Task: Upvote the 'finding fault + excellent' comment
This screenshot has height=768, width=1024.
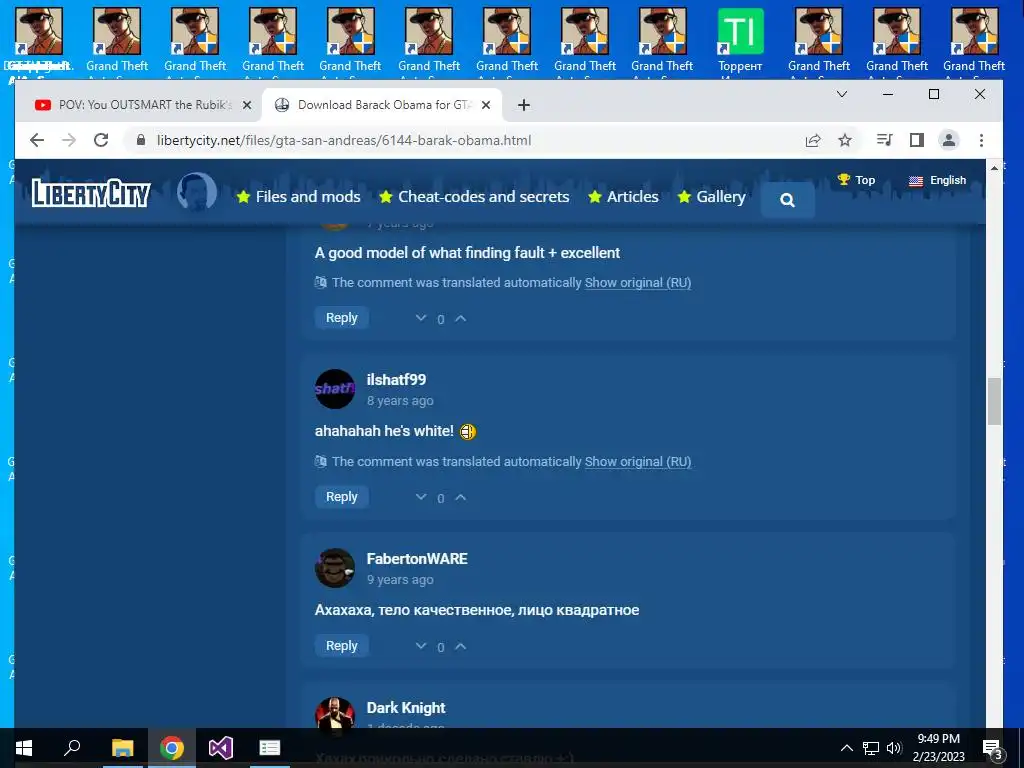Action: point(460,318)
